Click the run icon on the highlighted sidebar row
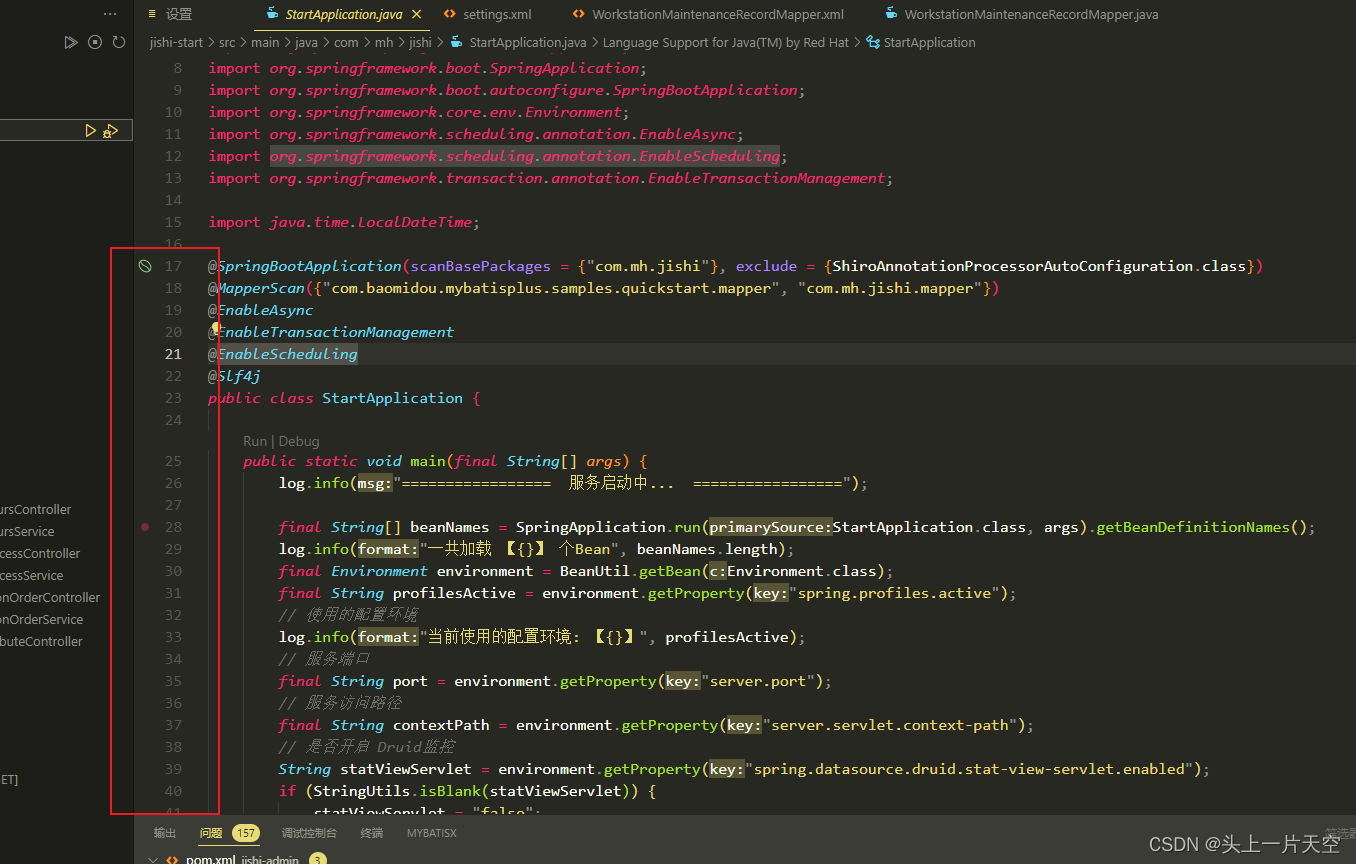The height and width of the screenshot is (864, 1356). pyautogui.click(x=91, y=130)
